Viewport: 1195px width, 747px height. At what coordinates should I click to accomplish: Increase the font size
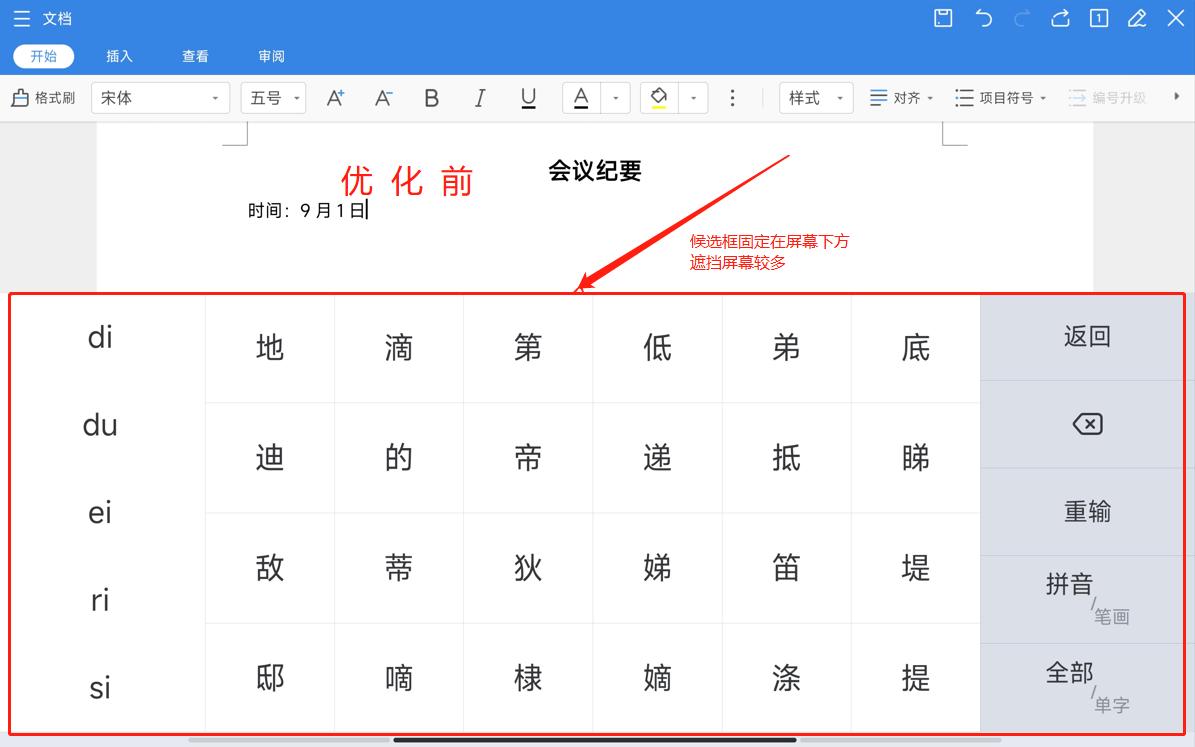(335, 97)
